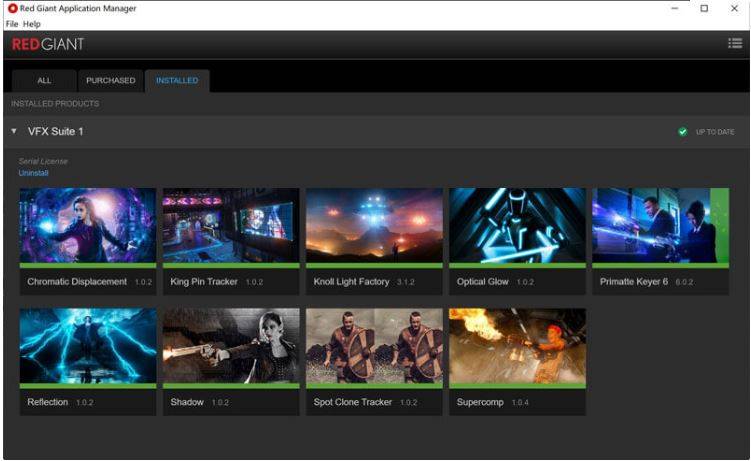The image size is (751, 461).
Task: Click the UP TO DATE status text
Action: click(x=715, y=132)
